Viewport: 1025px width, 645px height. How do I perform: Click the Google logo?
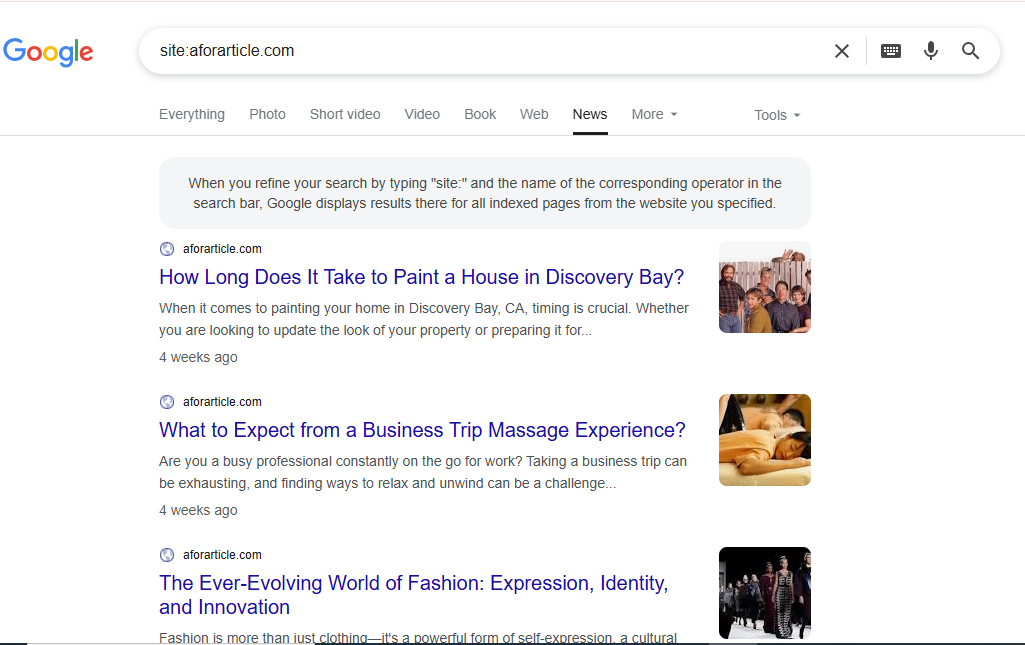[x=48, y=52]
